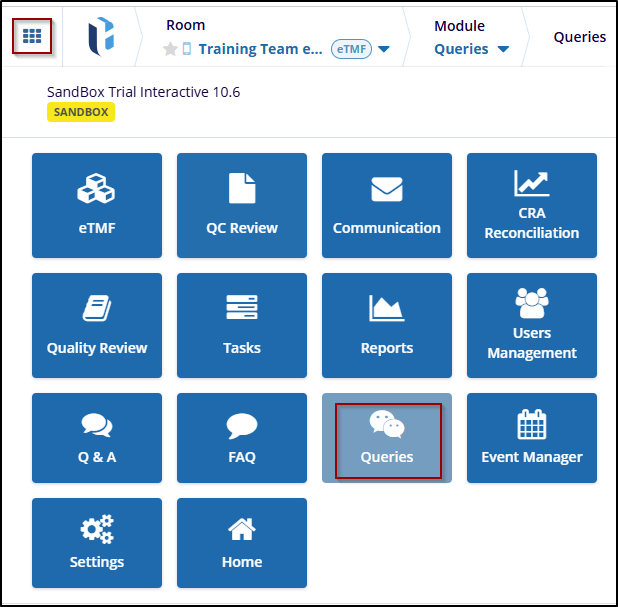Image resolution: width=618 pixels, height=607 pixels.
Task: Go to the Tasks module
Action: (242, 325)
